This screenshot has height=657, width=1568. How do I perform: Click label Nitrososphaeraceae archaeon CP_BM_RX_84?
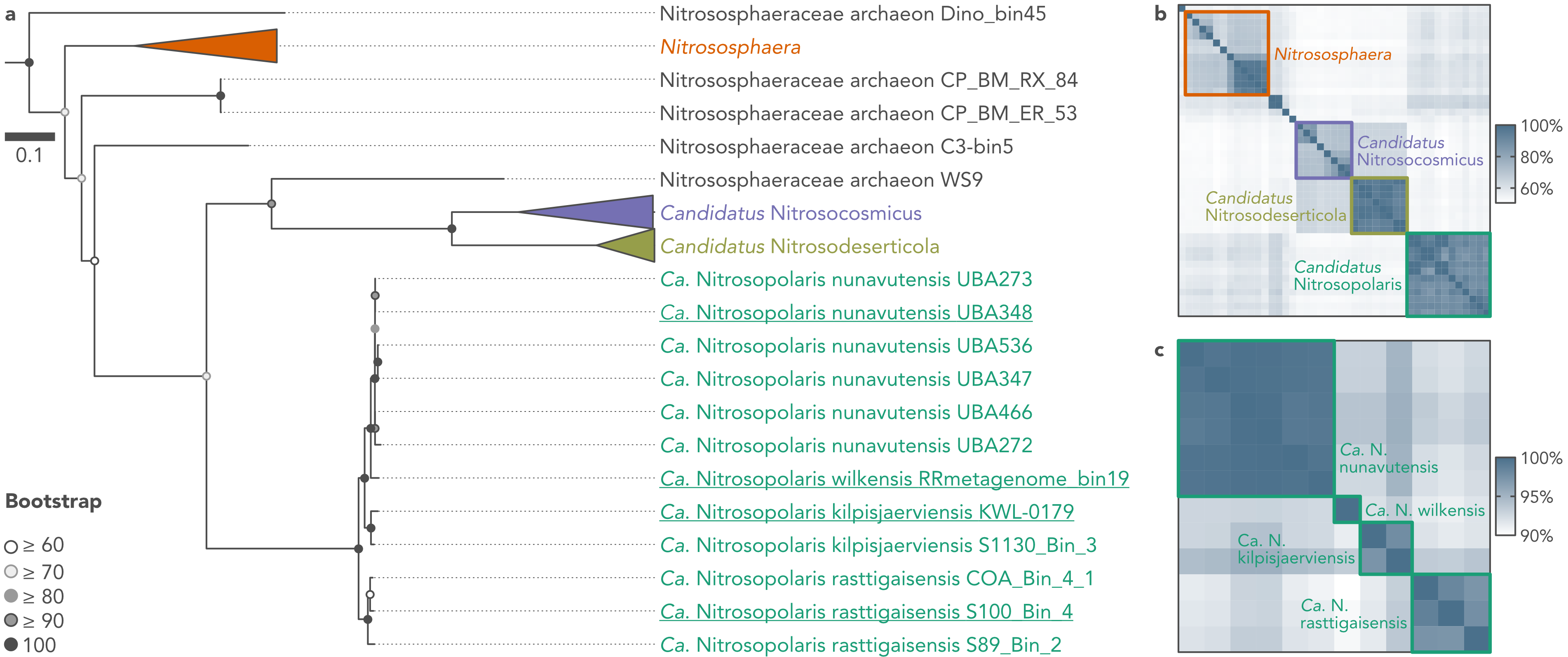869,80
